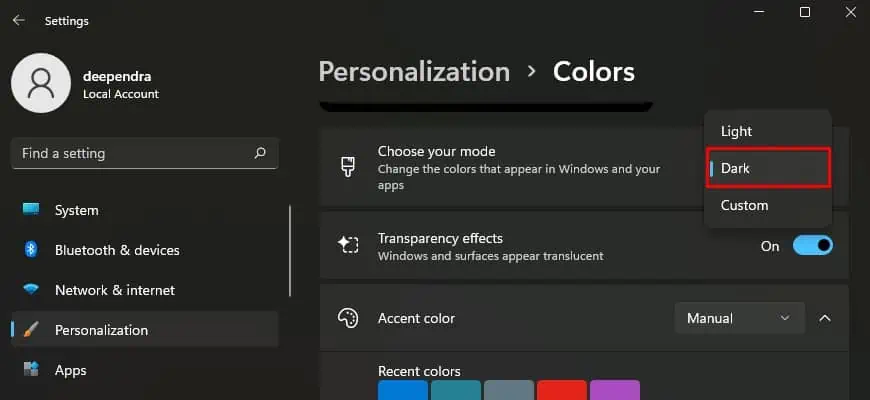
Task: Click the System monitor icon
Action: (x=31, y=210)
